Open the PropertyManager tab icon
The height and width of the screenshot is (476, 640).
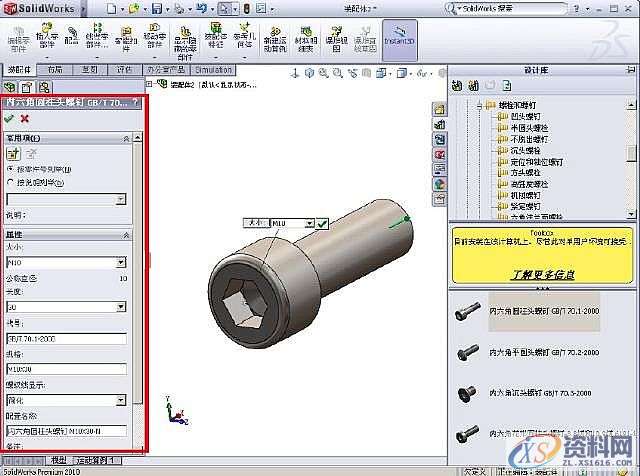[27, 87]
